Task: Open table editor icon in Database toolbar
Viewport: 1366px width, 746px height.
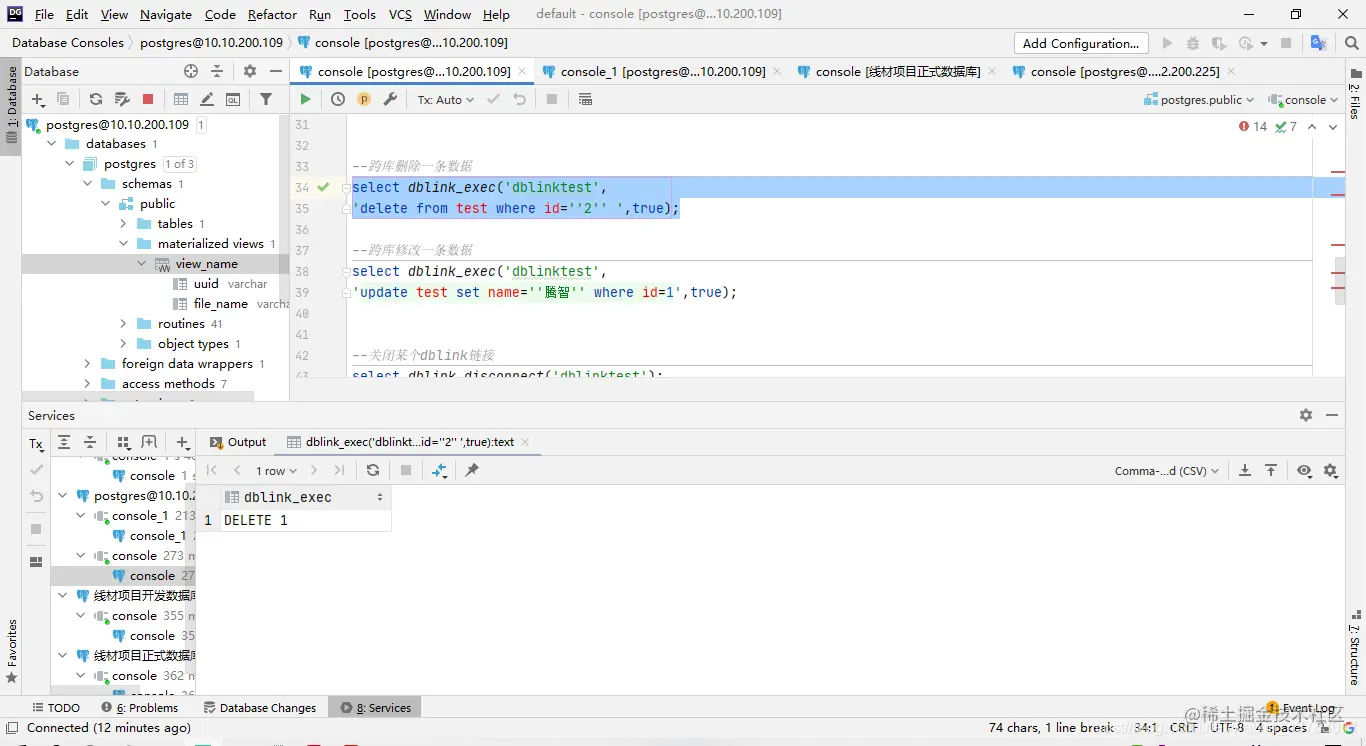Action: (x=181, y=99)
